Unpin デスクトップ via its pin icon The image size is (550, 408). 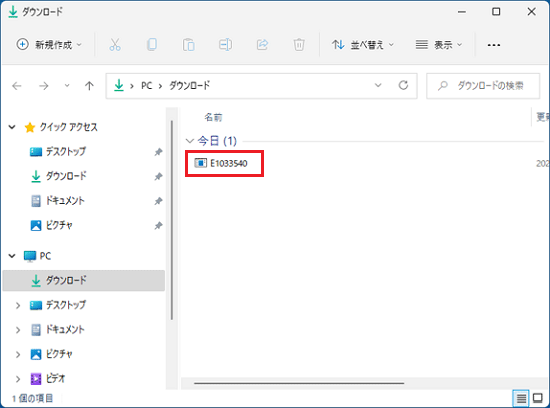coord(159,152)
